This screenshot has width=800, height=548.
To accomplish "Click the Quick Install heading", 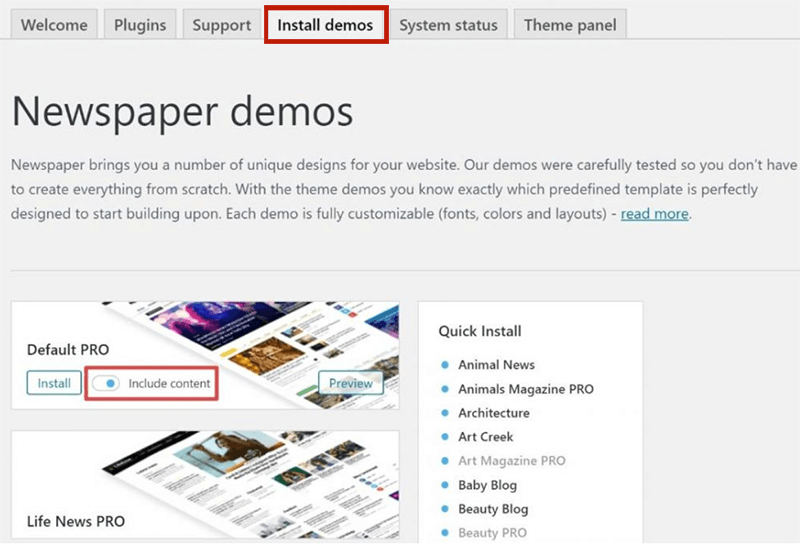I will pos(480,331).
